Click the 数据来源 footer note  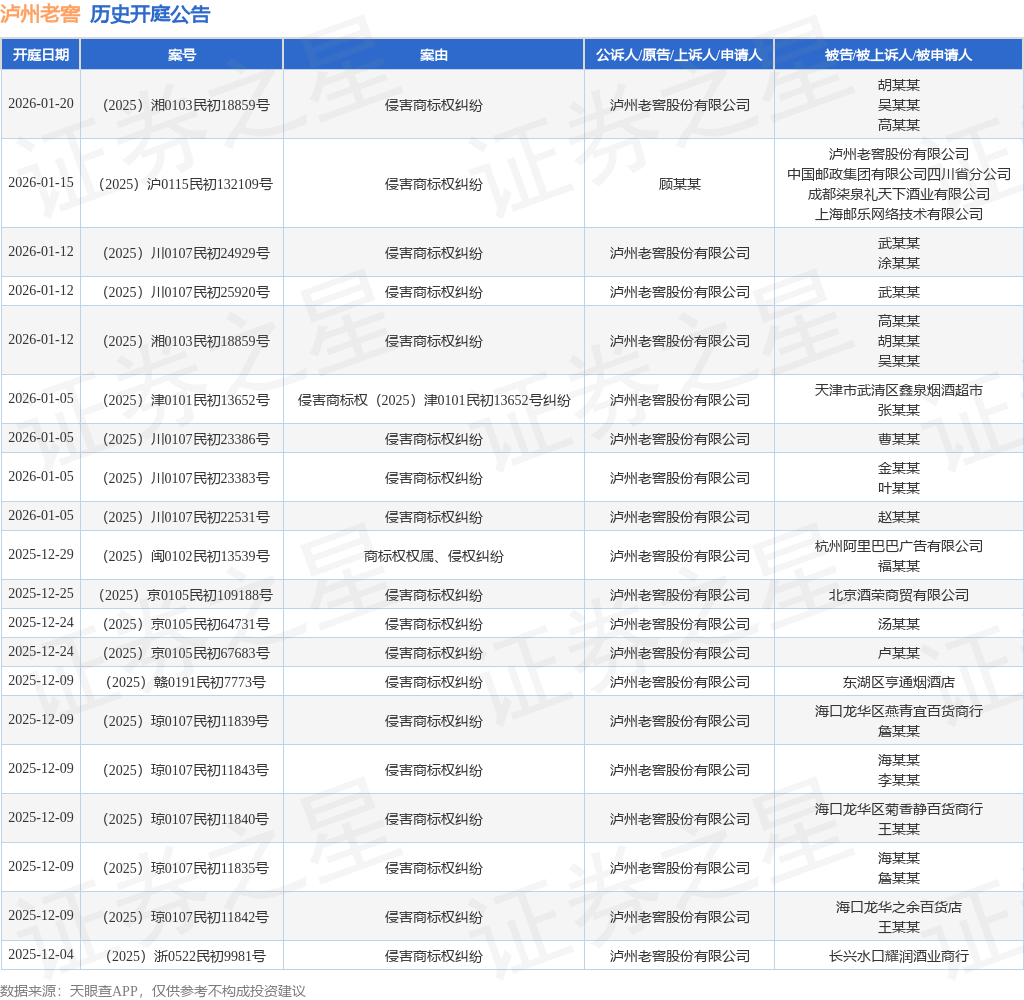click(x=153, y=991)
